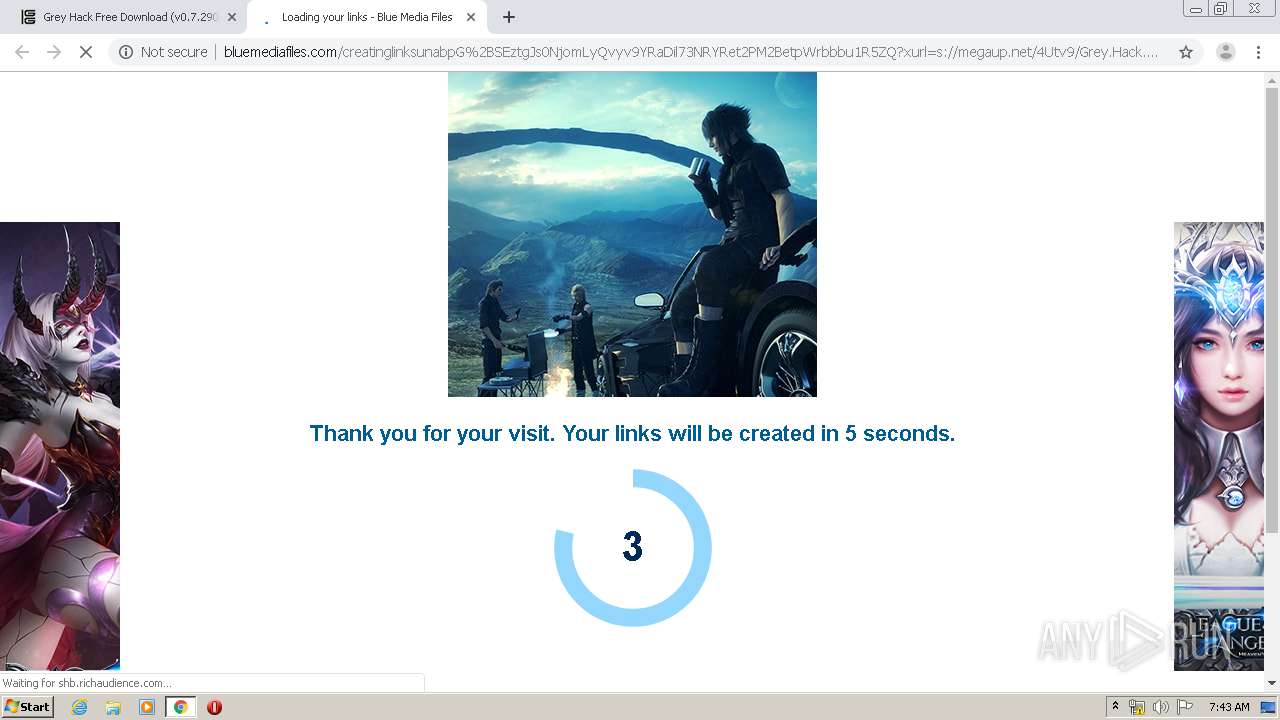The height and width of the screenshot is (720, 1280).
Task: Open a new browser tab
Action: click(x=509, y=17)
